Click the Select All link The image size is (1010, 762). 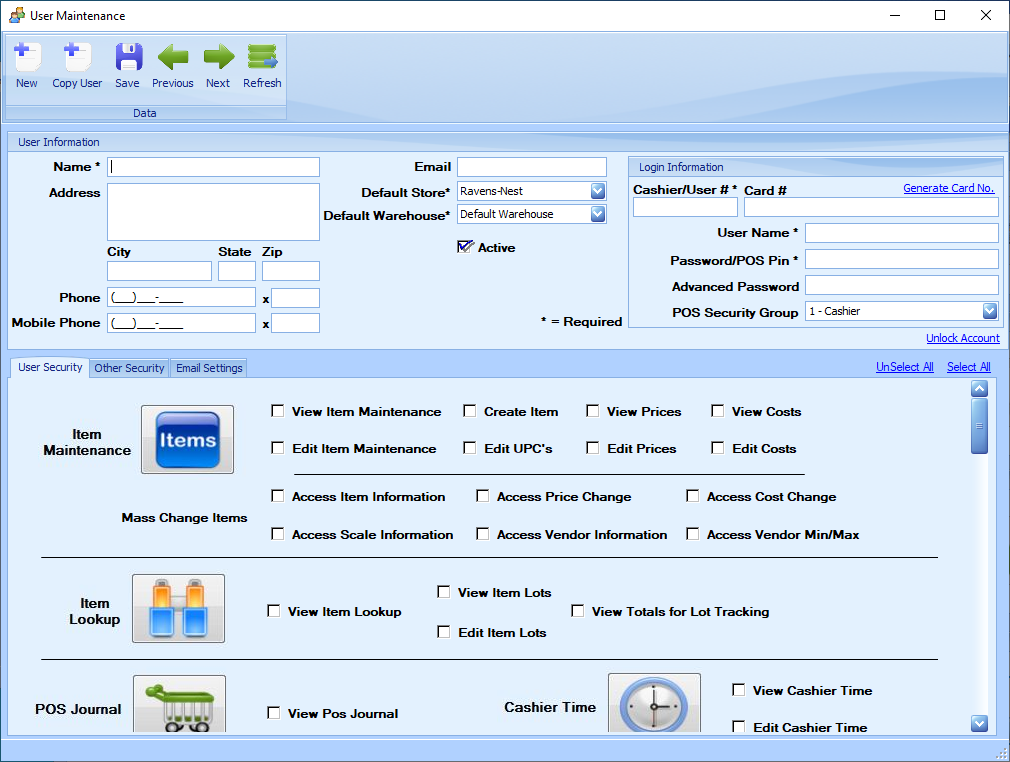click(968, 367)
